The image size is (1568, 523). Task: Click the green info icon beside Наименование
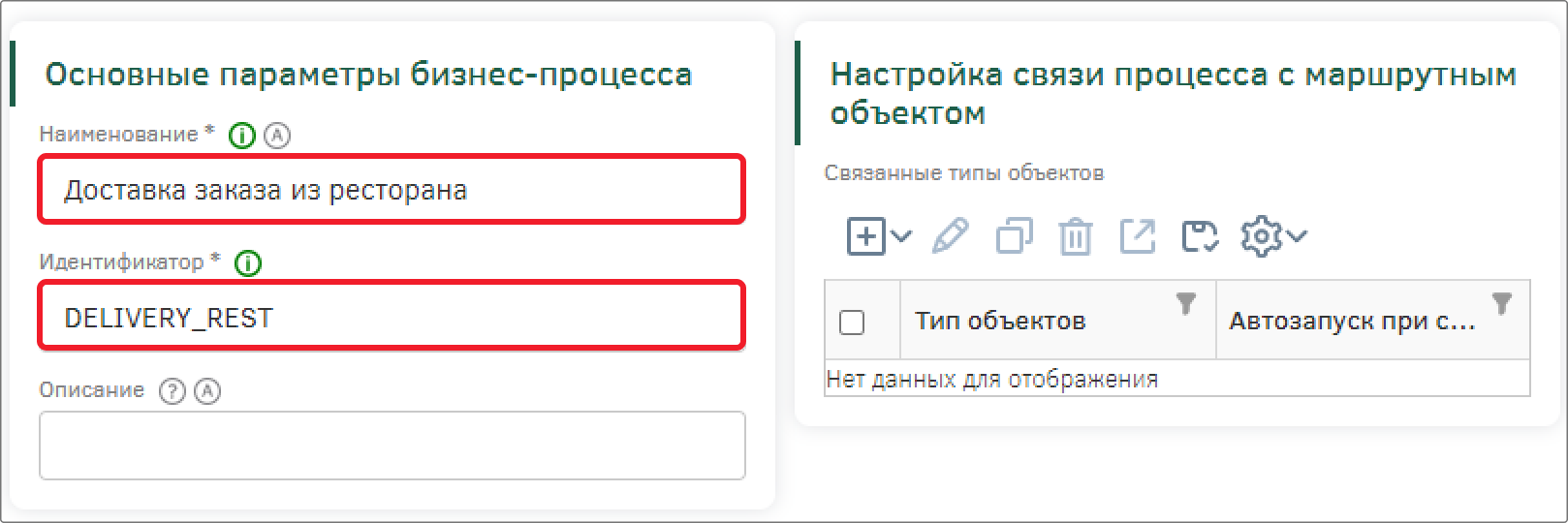241,137
